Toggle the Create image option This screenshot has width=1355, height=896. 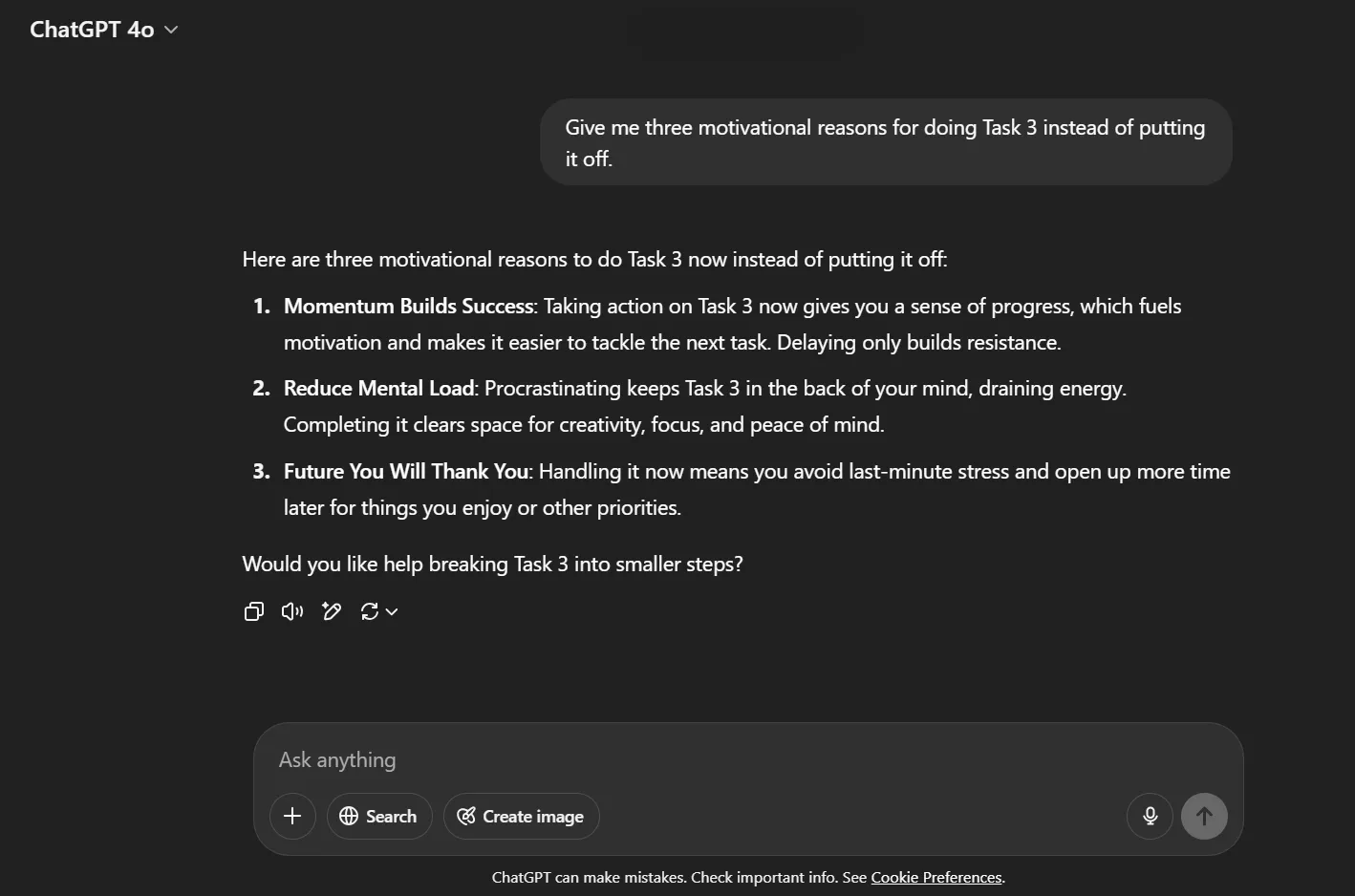click(x=521, y=816)
